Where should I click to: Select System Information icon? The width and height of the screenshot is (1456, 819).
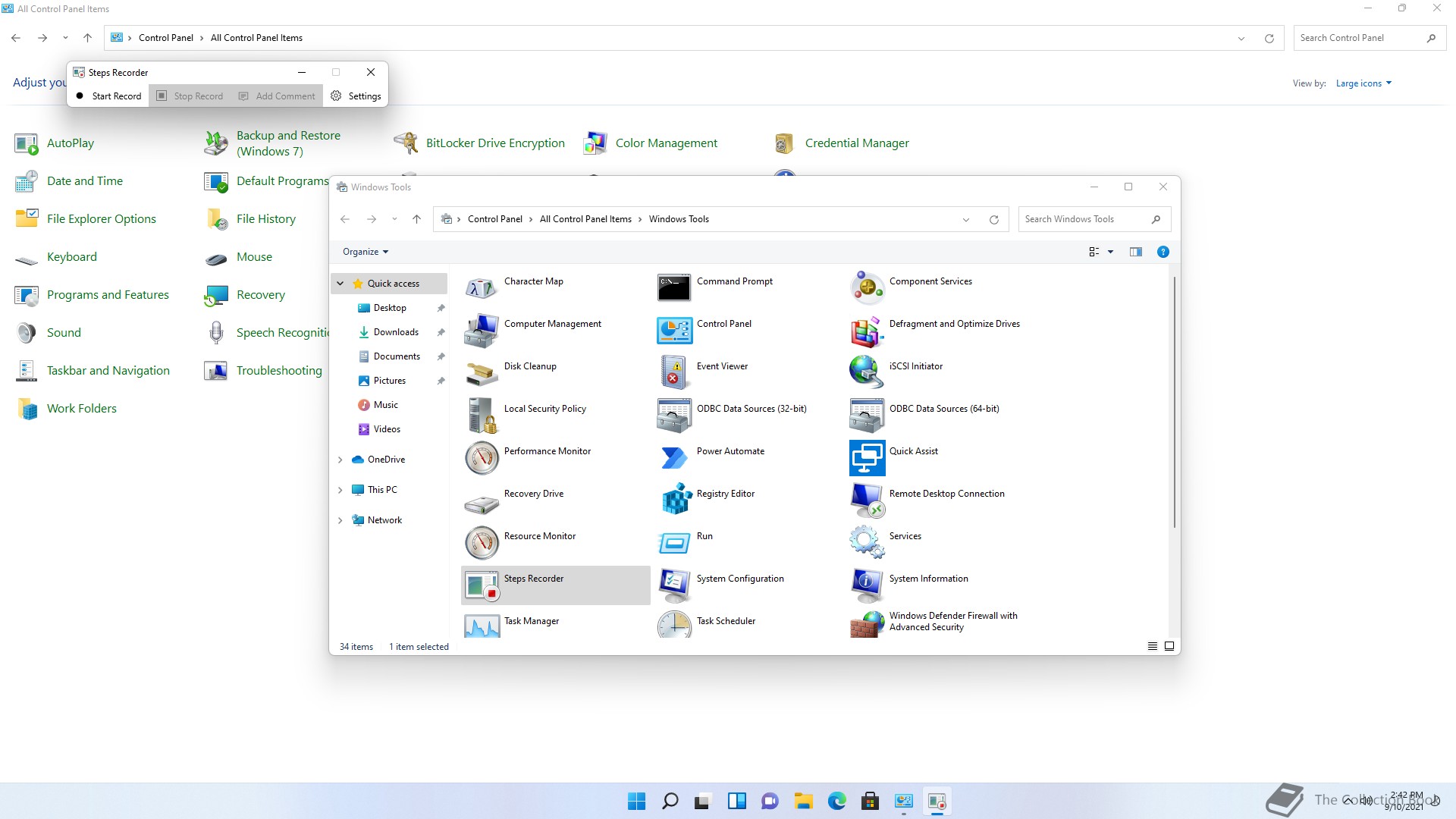click(867, 585)
